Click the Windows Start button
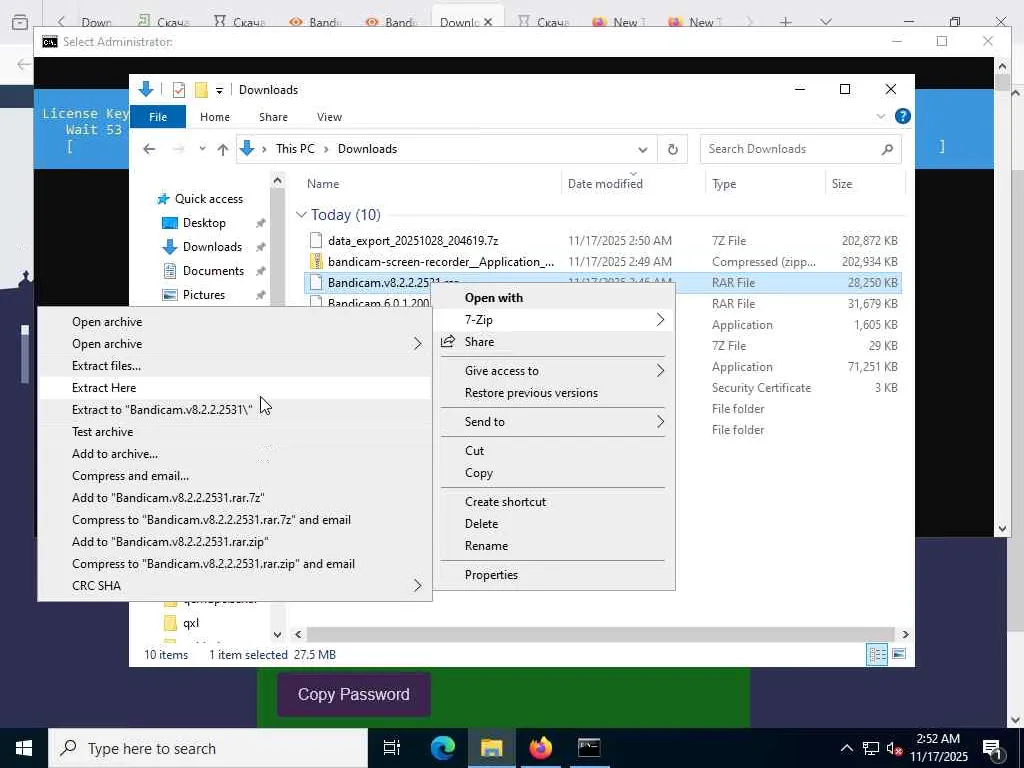Viewport: 1024px width, 768px height. 24,748
